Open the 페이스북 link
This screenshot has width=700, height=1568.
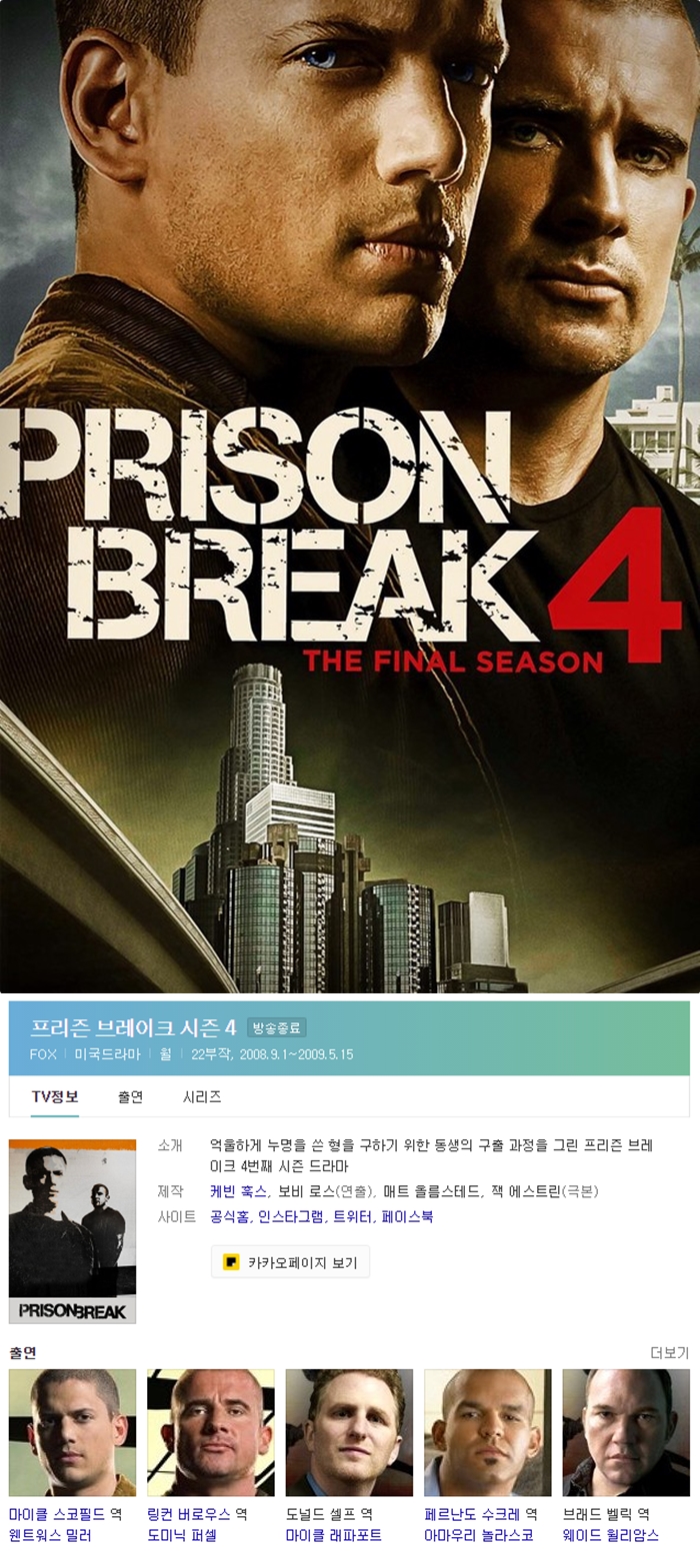coord(407,1216)
